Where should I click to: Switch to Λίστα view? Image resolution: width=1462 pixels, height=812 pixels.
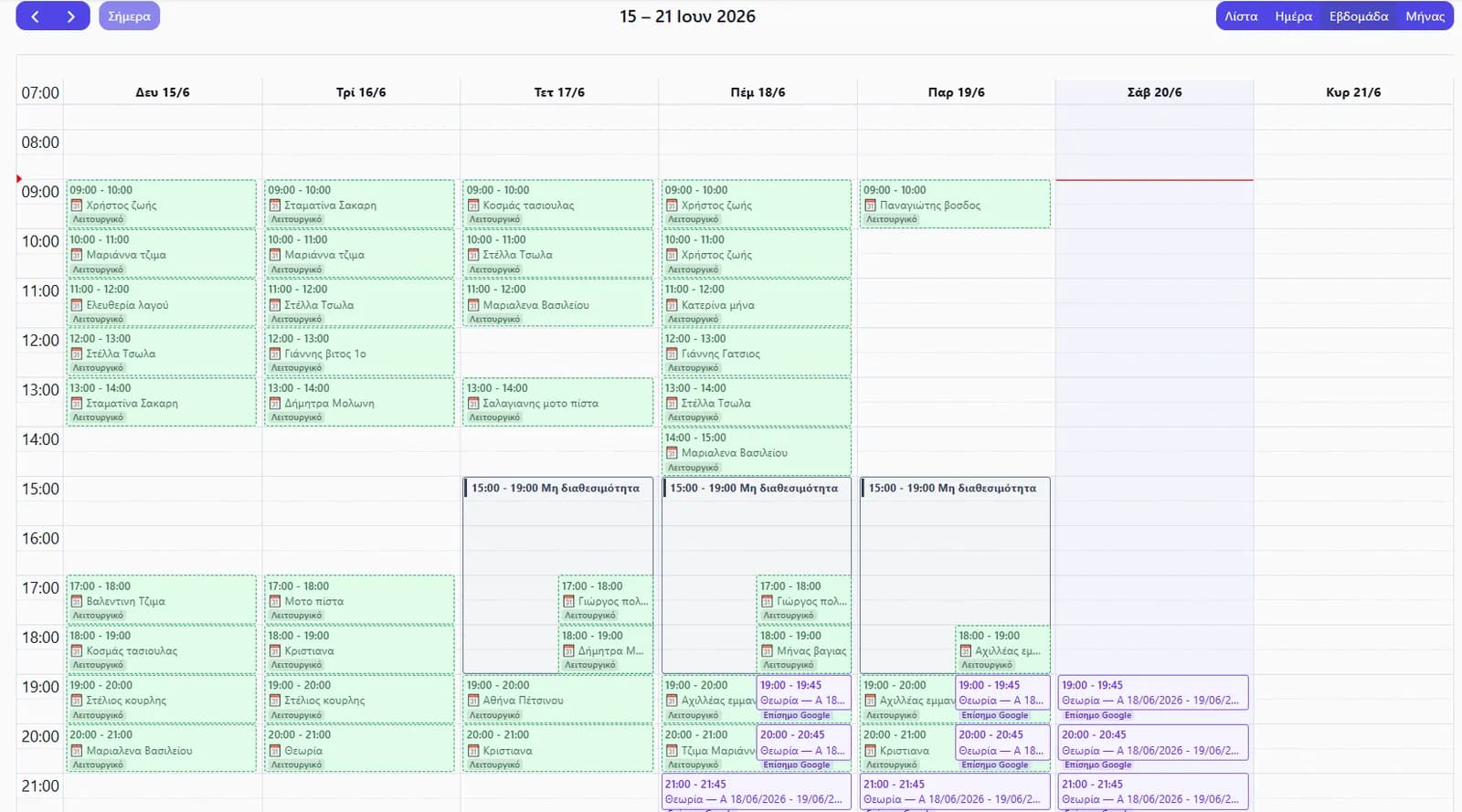[1241, 16]
